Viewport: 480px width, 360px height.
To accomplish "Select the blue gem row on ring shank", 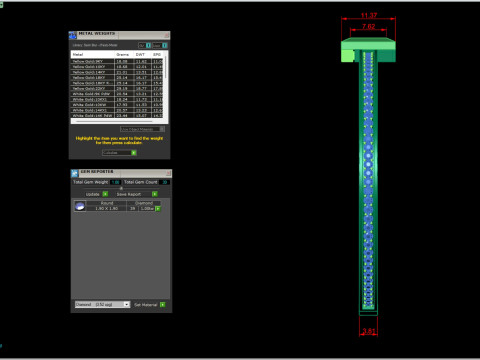I will (x=368, y=180).
